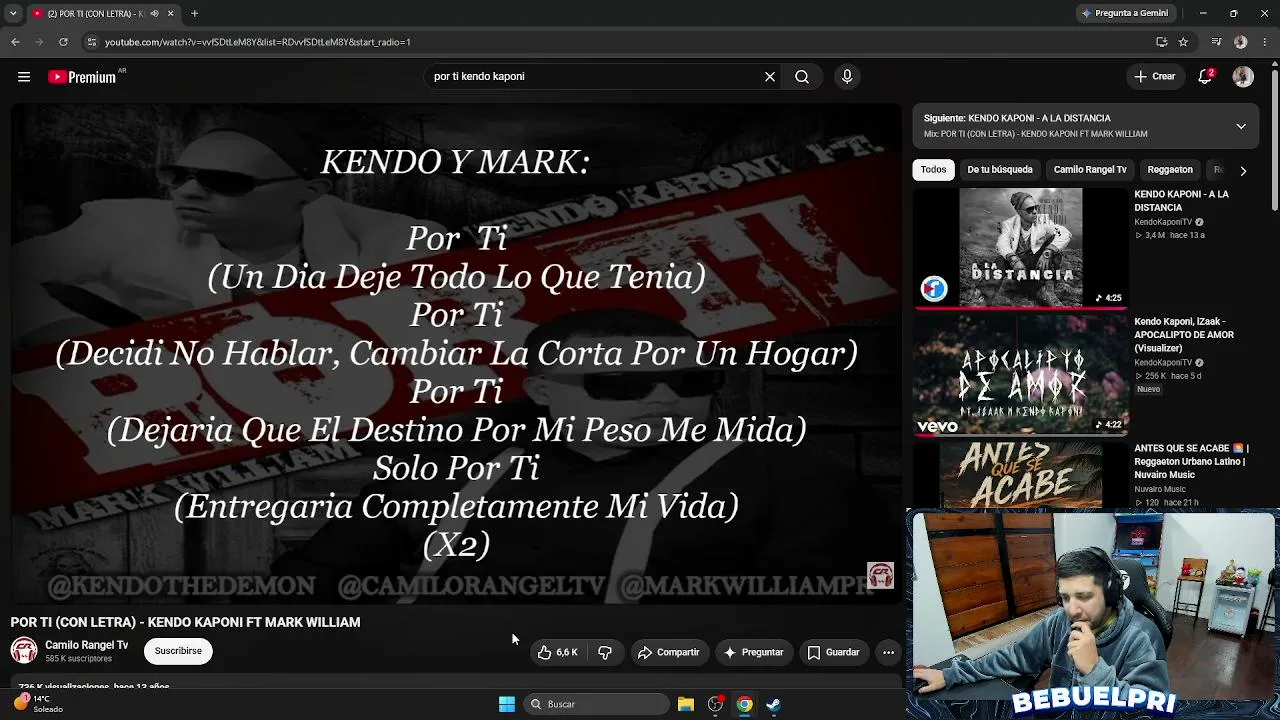Open the APOCALIPTO DE AMOR thumbnail

pyautogui.click(x=1020, y=375)
